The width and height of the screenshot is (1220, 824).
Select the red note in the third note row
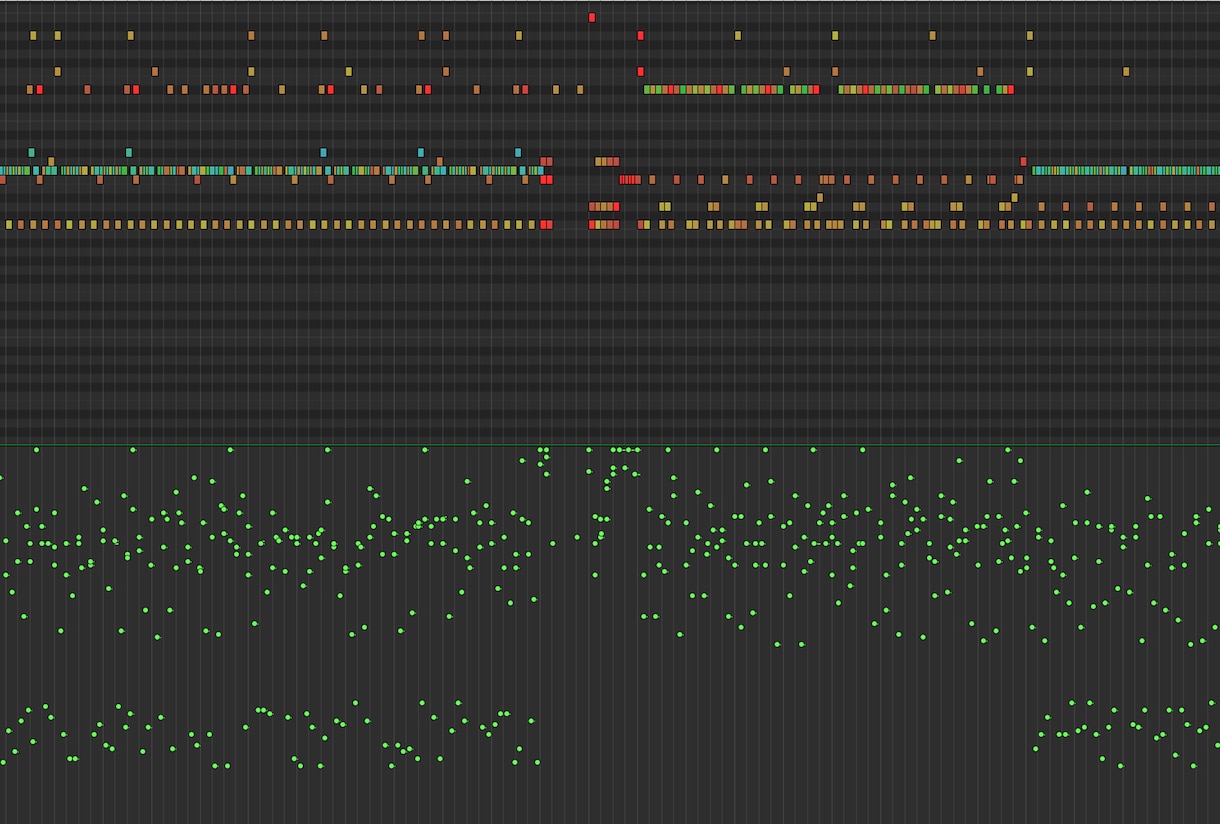click(641, 71)
